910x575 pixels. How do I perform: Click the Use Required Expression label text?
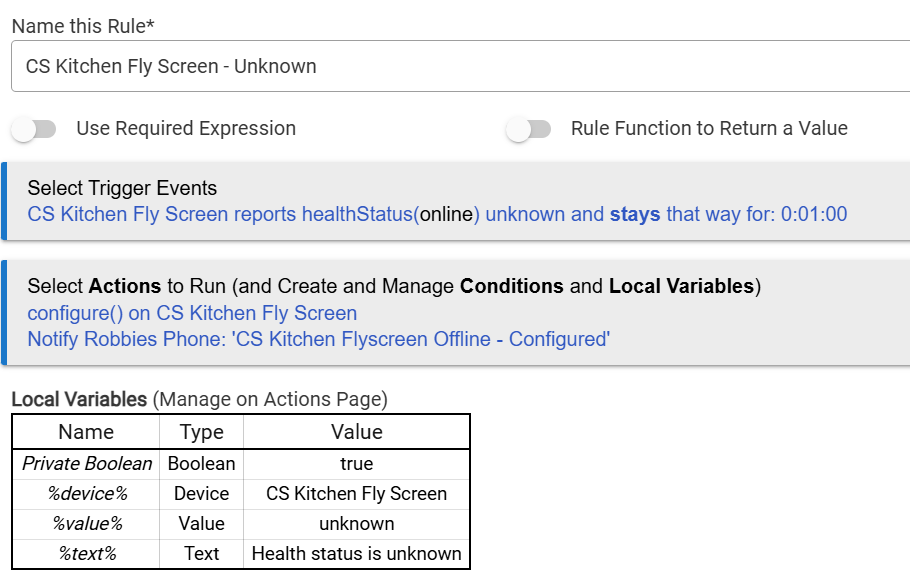[x=186, y=128]
